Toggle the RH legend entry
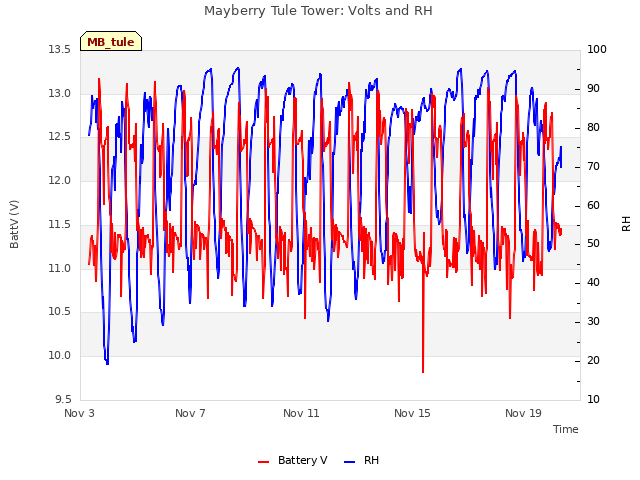Viewport: 640px width, 480px height. click(x=362, y=460)
